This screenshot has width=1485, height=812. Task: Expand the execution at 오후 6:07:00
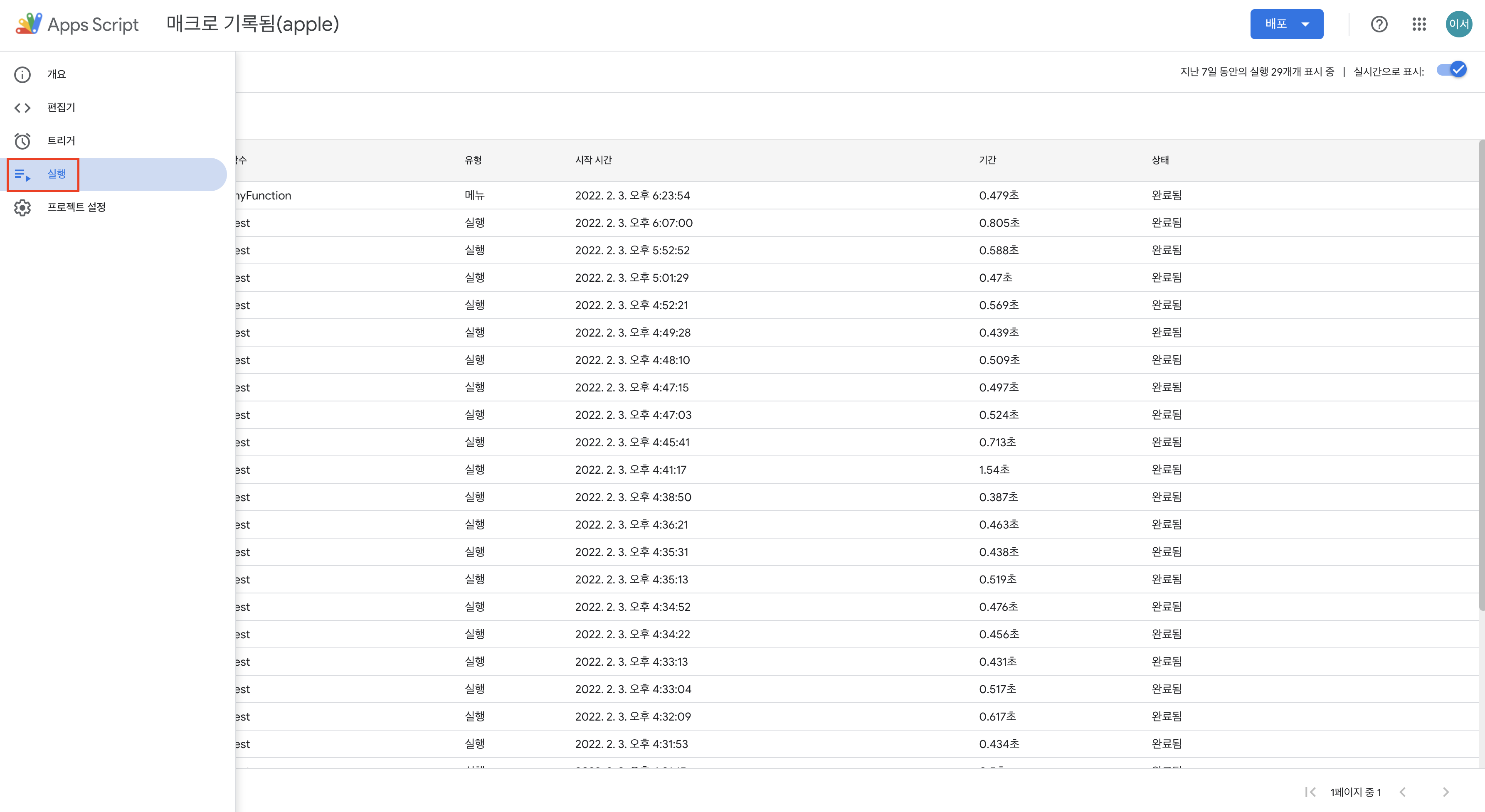pyautogui.click(x=634, y=223)
